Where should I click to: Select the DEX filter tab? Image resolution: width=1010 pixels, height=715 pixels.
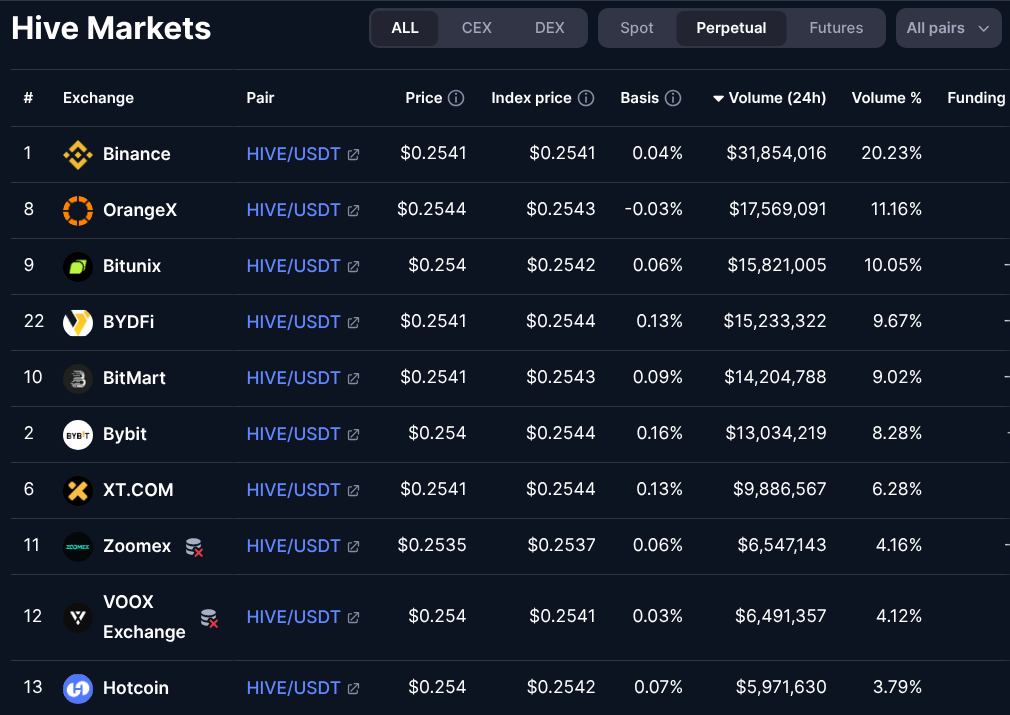point(549,28)
